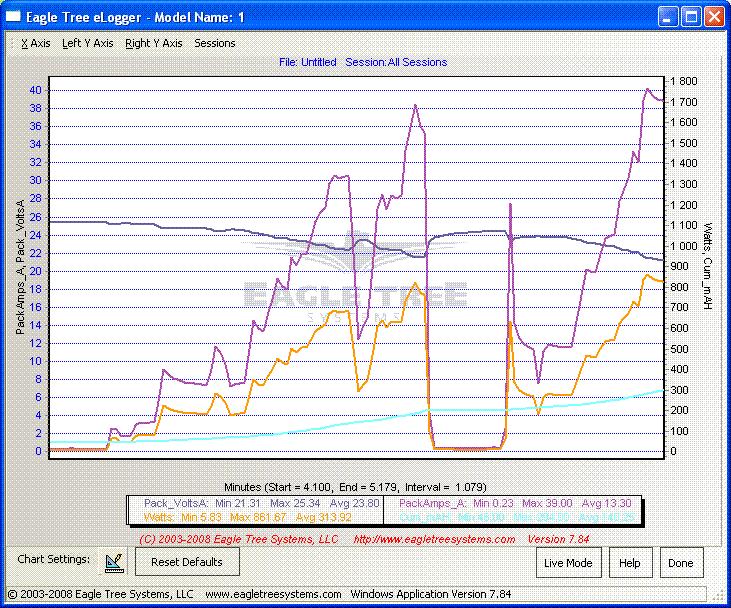The width and height of the screenshot is (731, 608).
Task: Expand the Sessions menu
Action: (215, 43)
